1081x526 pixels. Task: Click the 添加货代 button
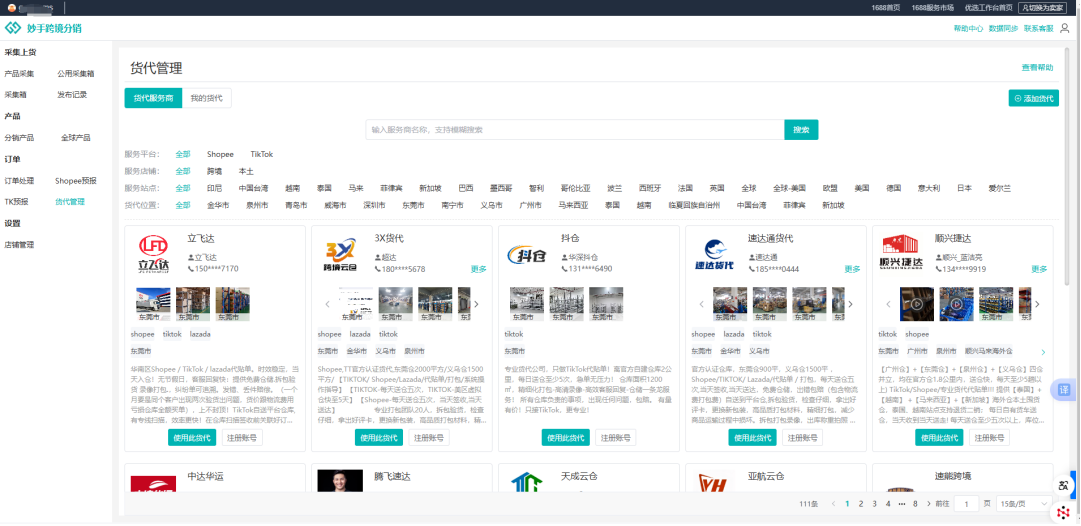(1033, 98)
